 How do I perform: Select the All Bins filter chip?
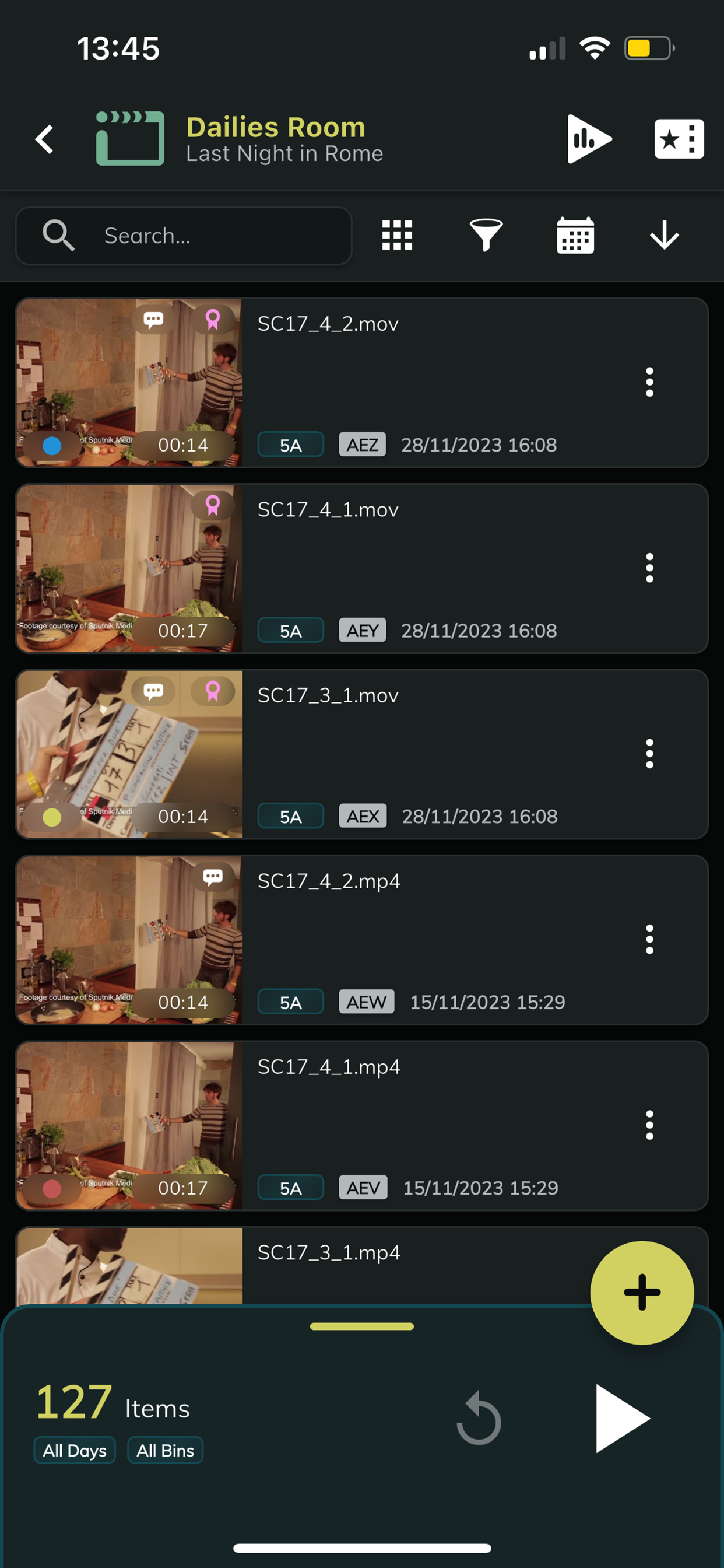(165, 1451)
